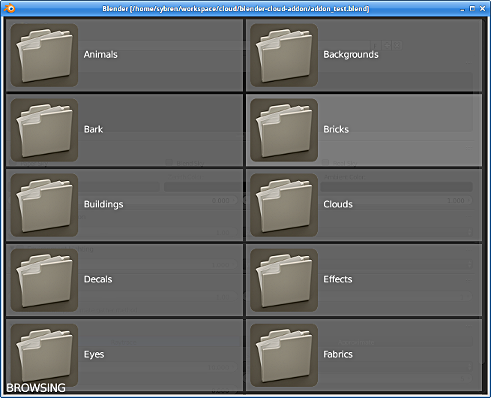Choose the Buildings text label
The width and height of the screenshot is (491, 398).
tap(104, 204)
